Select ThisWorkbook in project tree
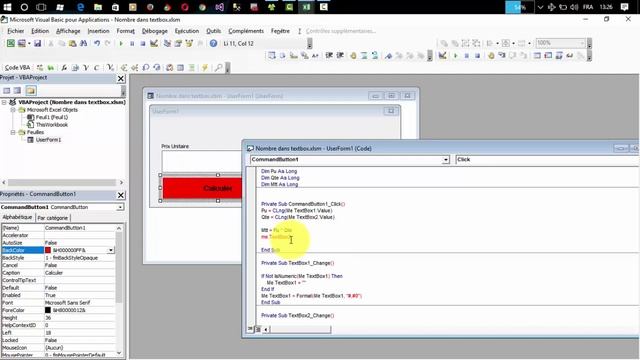The height and width of the screenshot is (360, 640). click(52, 125)
